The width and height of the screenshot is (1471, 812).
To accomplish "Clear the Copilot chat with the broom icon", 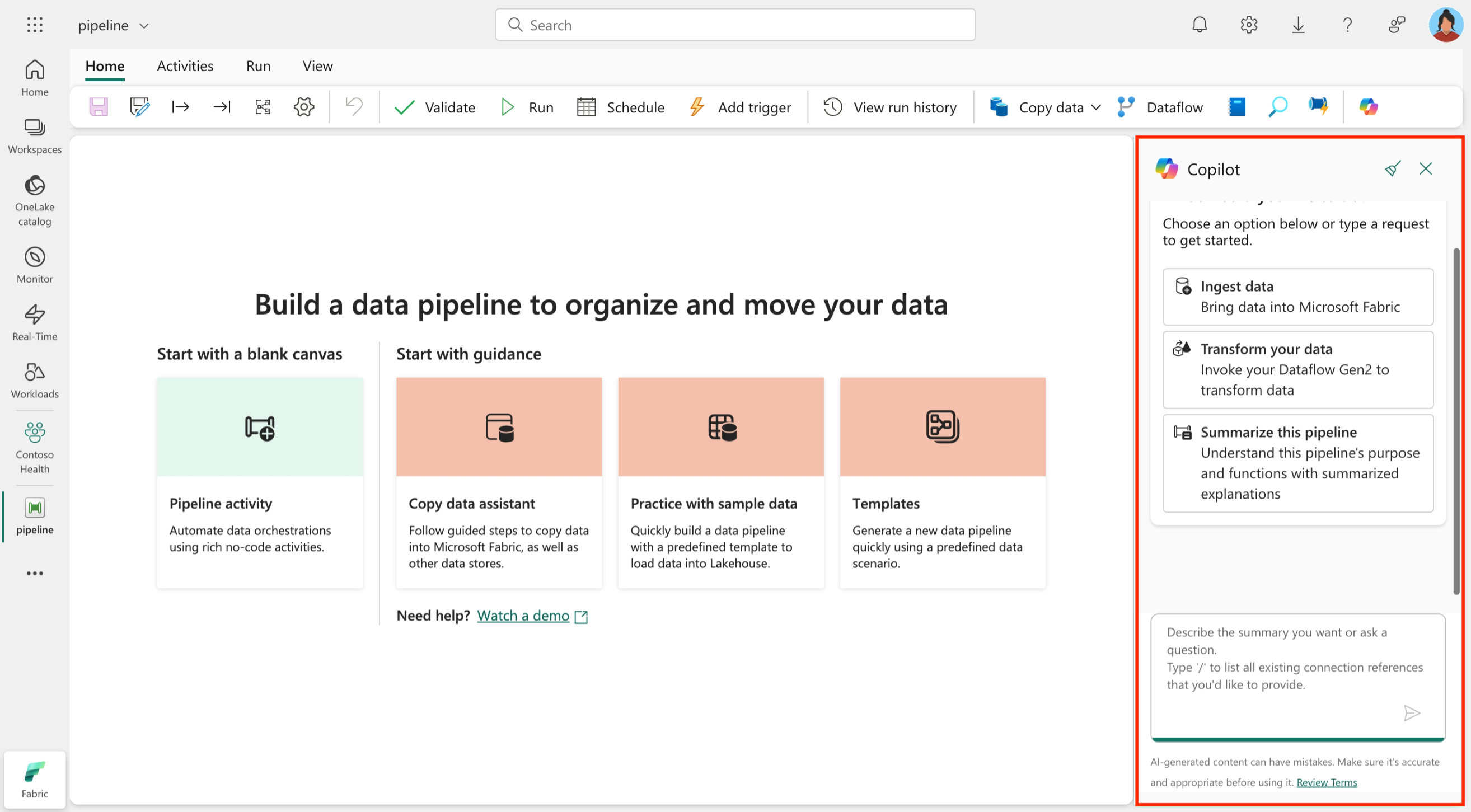I will coord(1393,168).
